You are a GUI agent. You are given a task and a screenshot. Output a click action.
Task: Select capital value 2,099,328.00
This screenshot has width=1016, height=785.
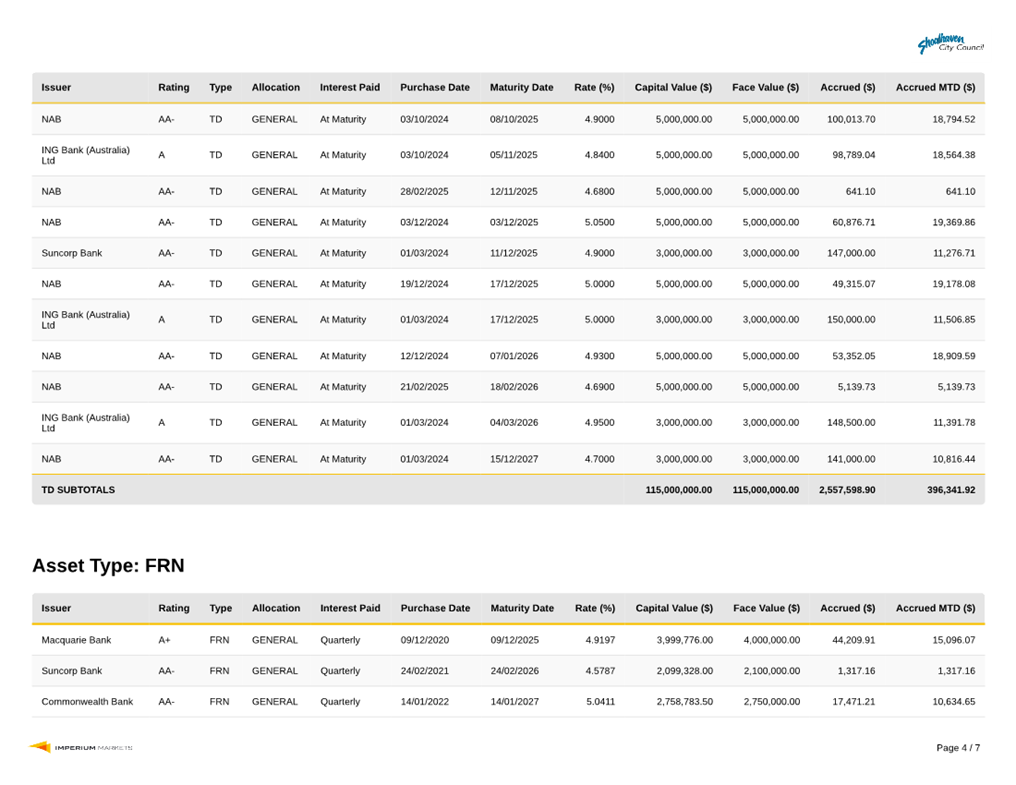pos(684,671)
